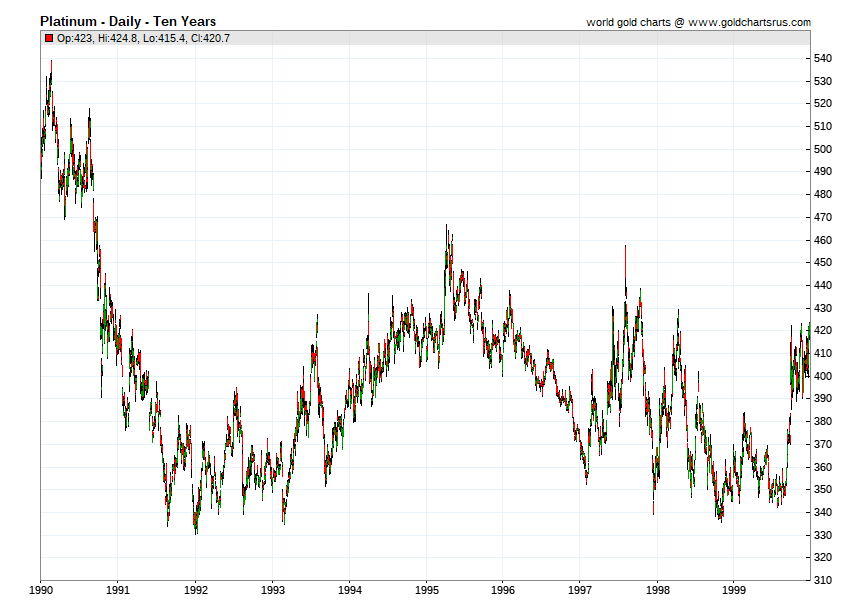Click the 430 price axis label
This screenshot has width=850, height=616.
[823, 308]
